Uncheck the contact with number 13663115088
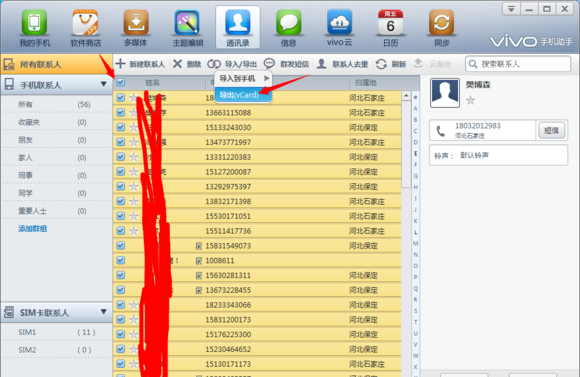Screen dimensions: 580x377 tap(121, 112)
